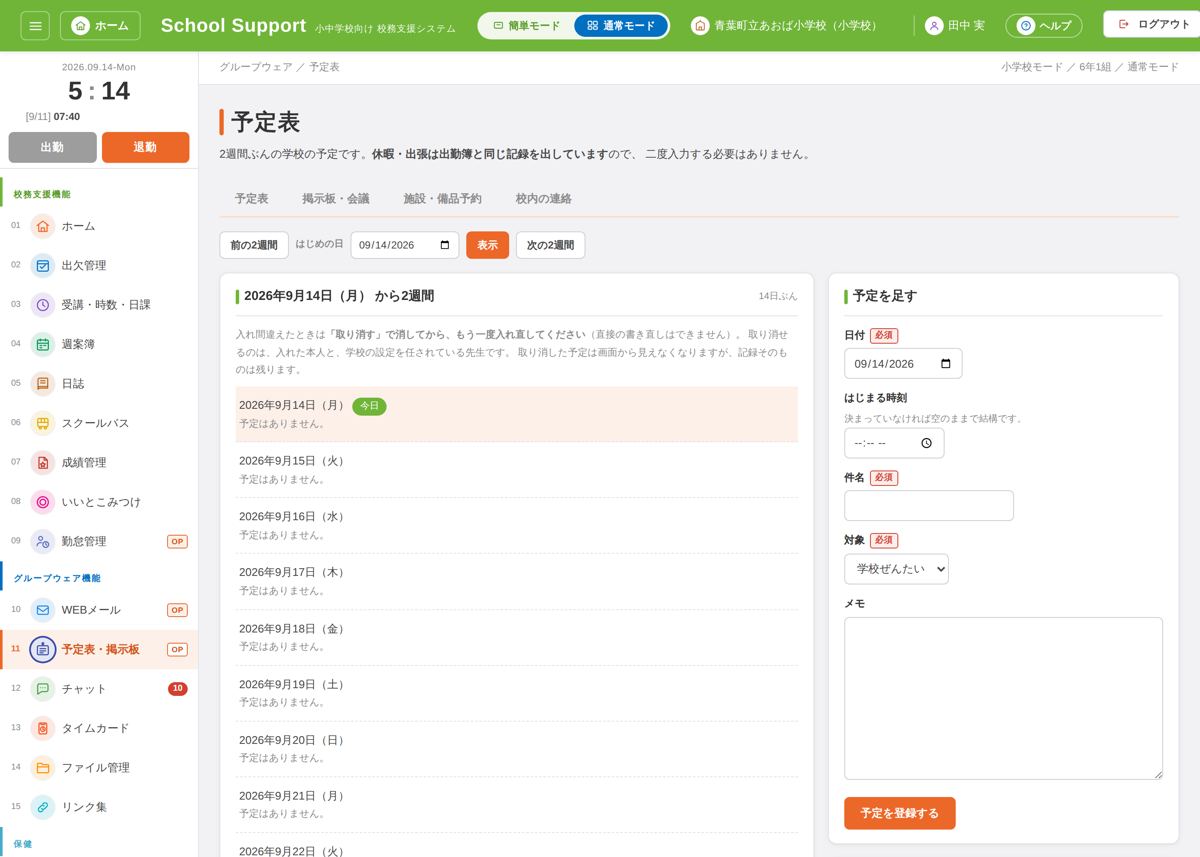Expand the 対象 dropdown
Screen dimensions: 1200x857
click(896, 569)
